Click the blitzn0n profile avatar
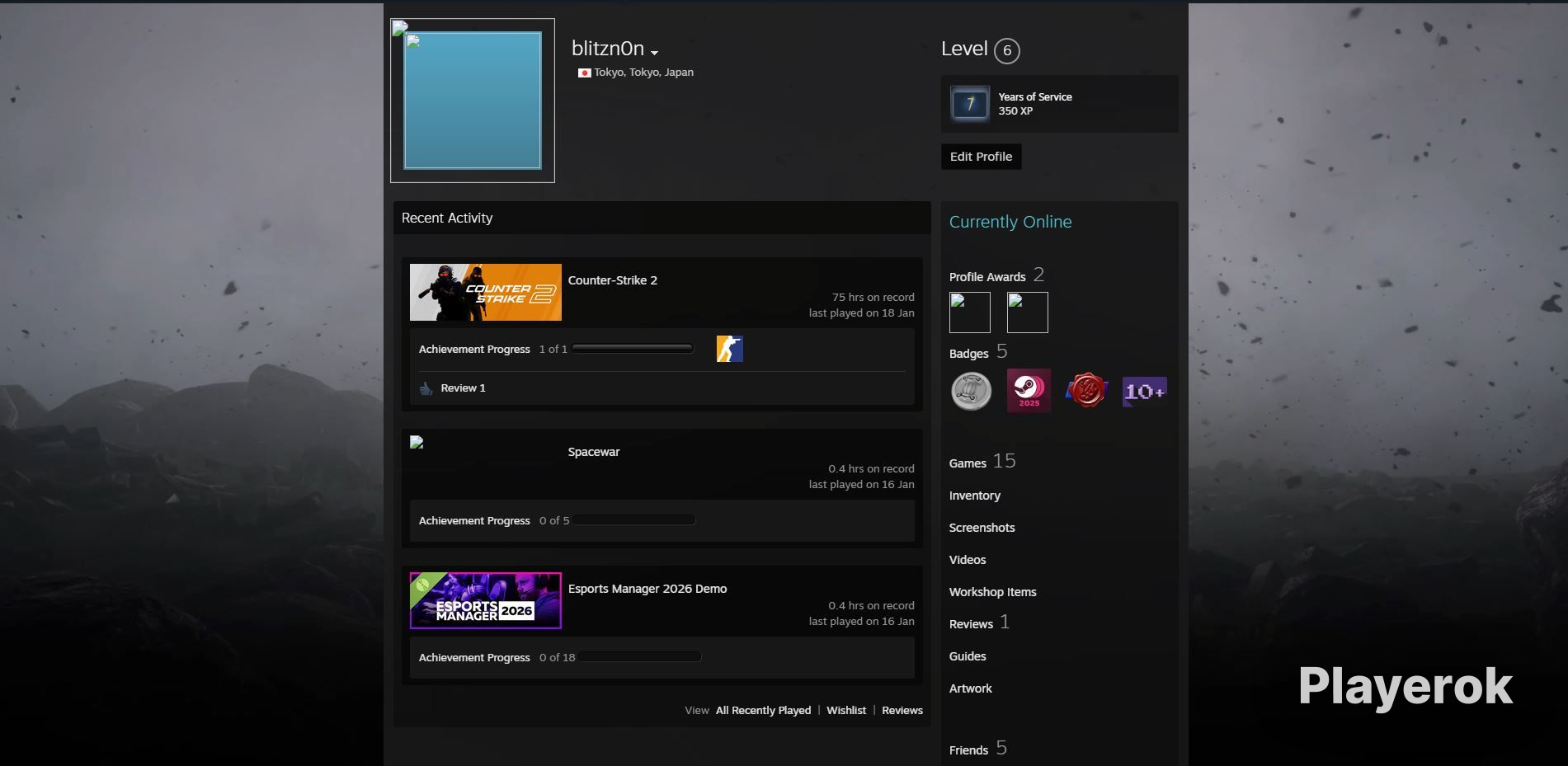This screenshot has width=1568, height=766. coord(472,100)
